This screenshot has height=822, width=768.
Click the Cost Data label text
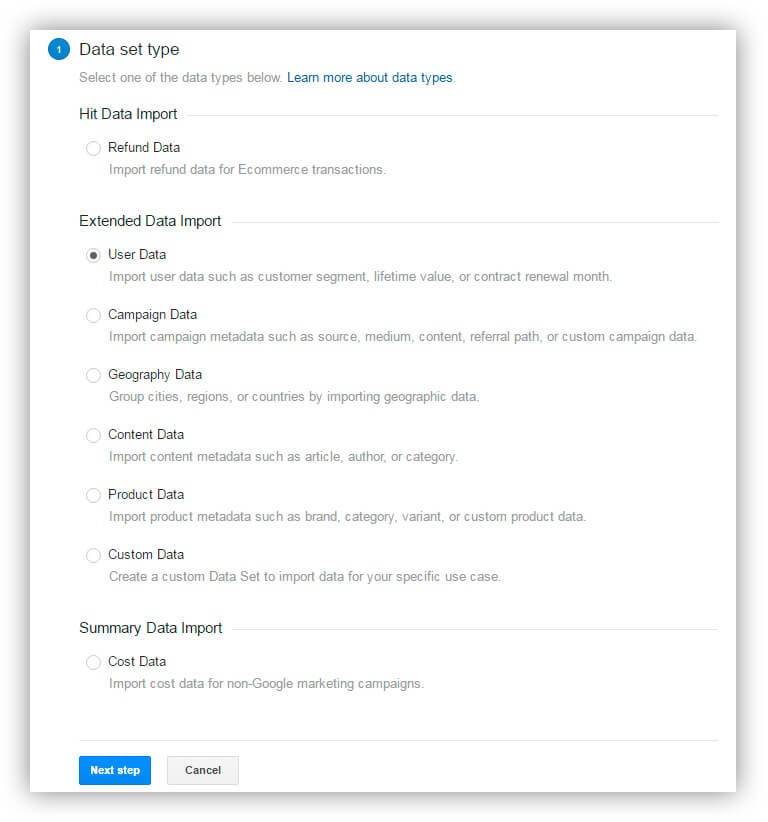pyautogui.click(x=137, y=661)
